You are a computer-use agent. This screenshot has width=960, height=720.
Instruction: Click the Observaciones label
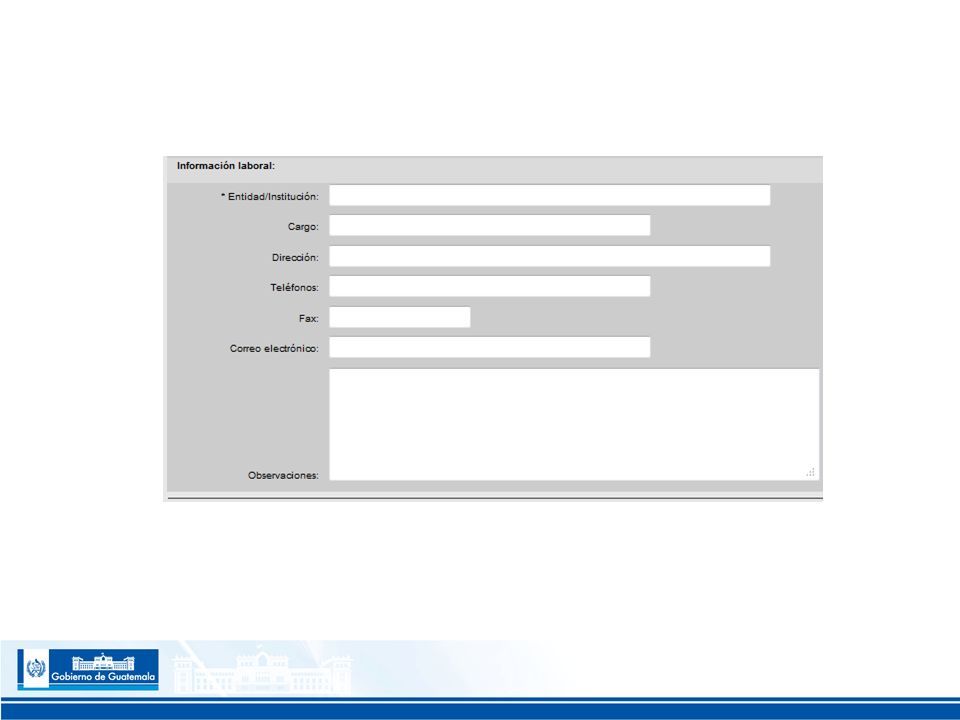coord(283,475)
